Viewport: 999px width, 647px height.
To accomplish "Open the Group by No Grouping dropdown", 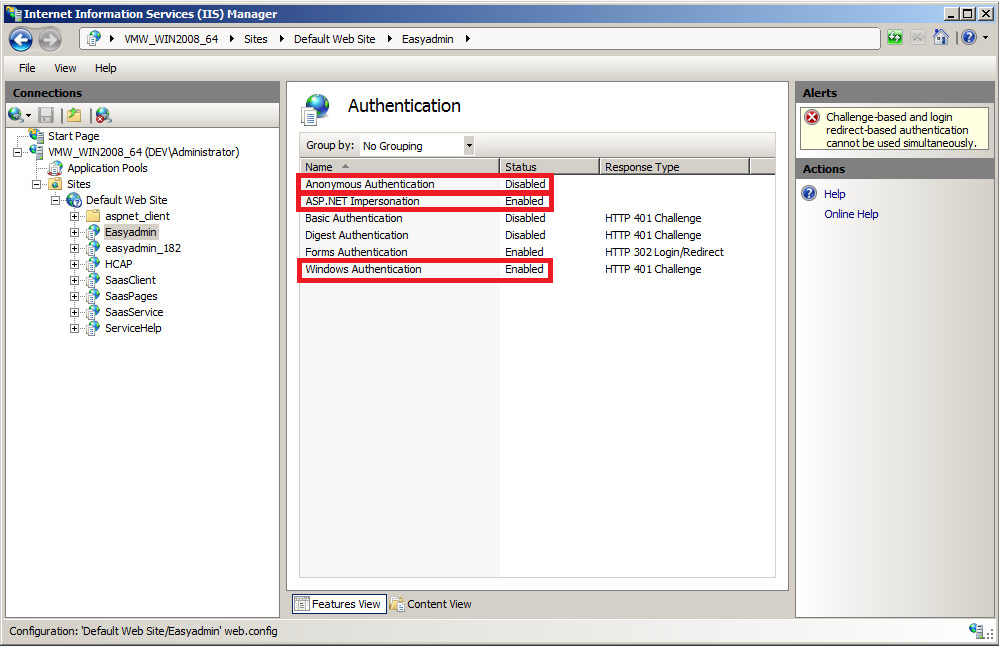I will coord(469,146).
